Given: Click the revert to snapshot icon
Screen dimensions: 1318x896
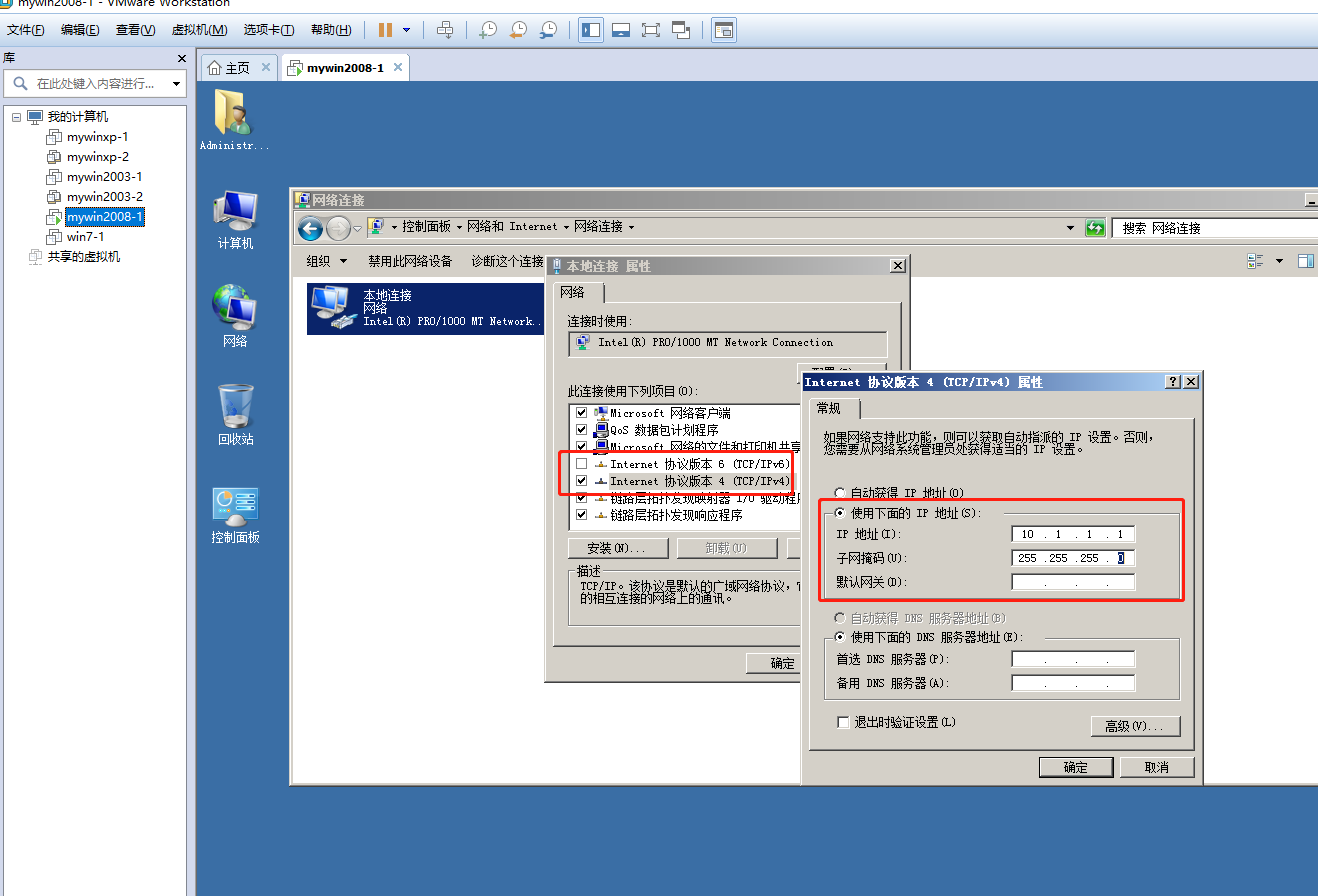Looking at the screenshot, I should [x=517, y=30].
